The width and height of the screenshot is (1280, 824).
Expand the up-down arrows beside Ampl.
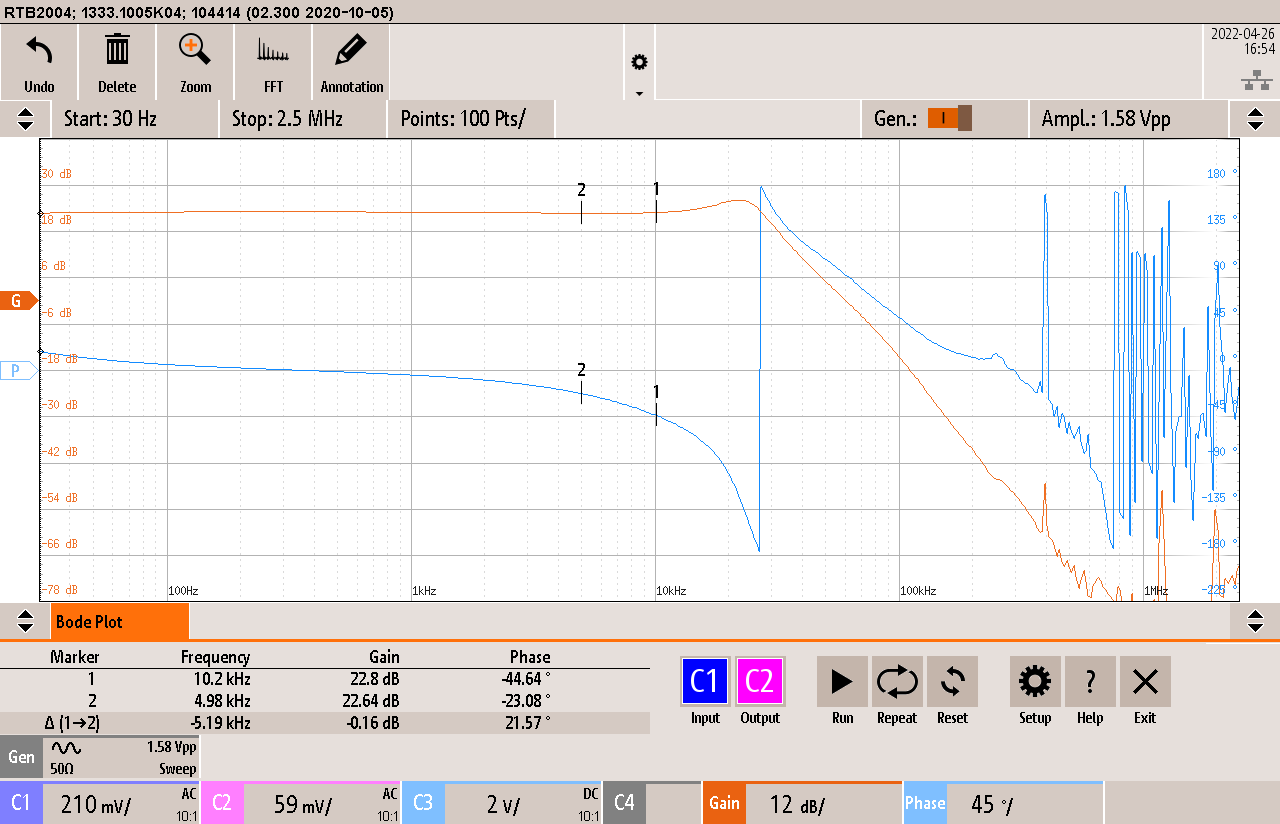pos(1255,119)
